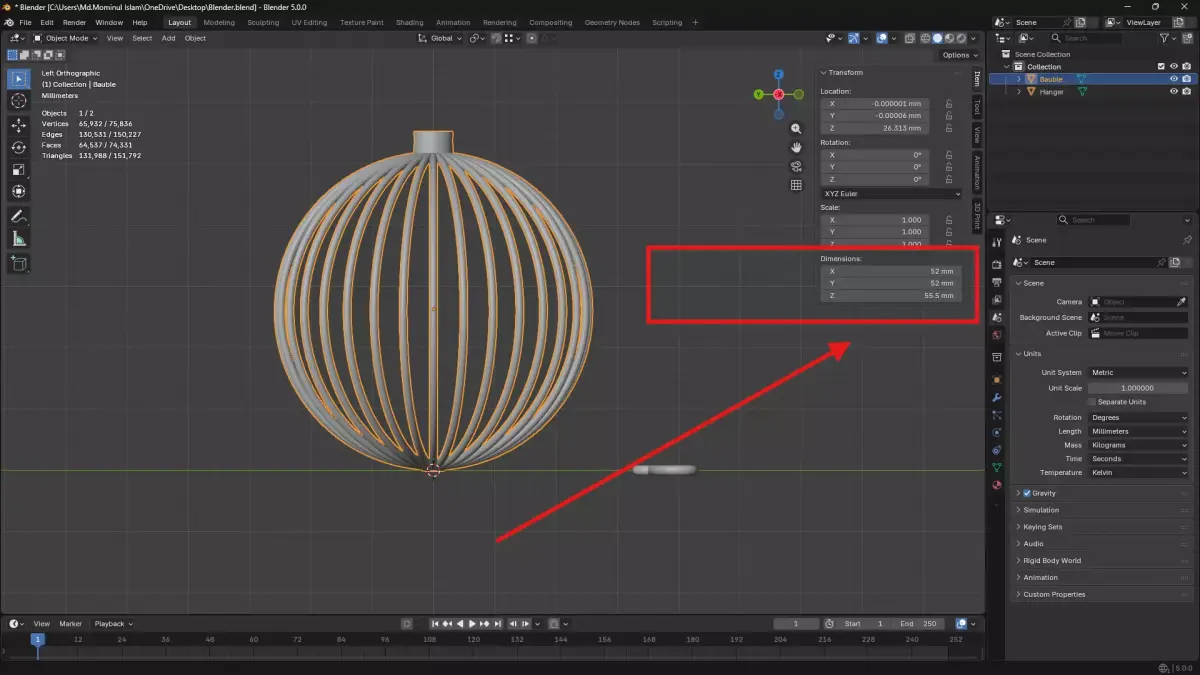Toggle X-ray view in header
1200x675 pixels.
click(x=908, y=38)
